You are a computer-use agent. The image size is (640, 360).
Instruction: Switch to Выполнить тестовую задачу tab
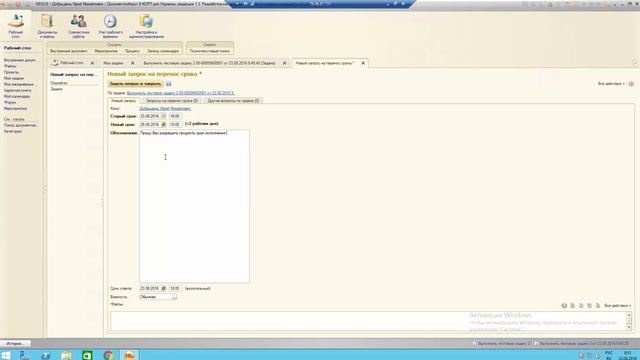(209, 63)
